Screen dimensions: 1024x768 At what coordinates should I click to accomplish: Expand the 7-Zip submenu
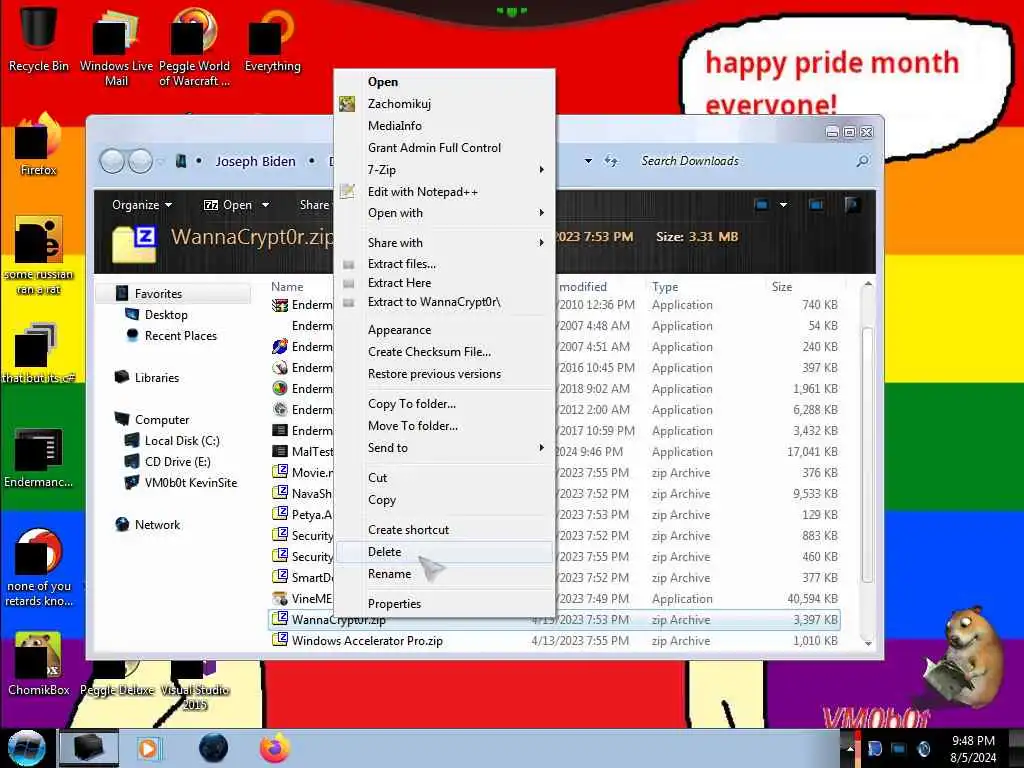point(444,170)
